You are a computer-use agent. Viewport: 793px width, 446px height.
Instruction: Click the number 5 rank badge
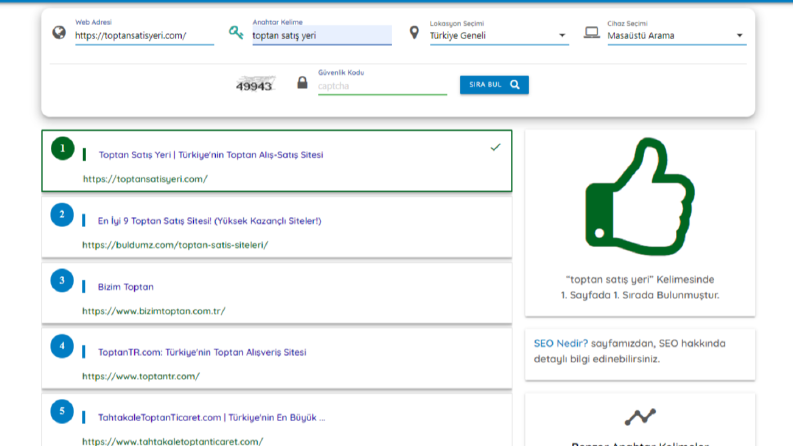[62, 412]
